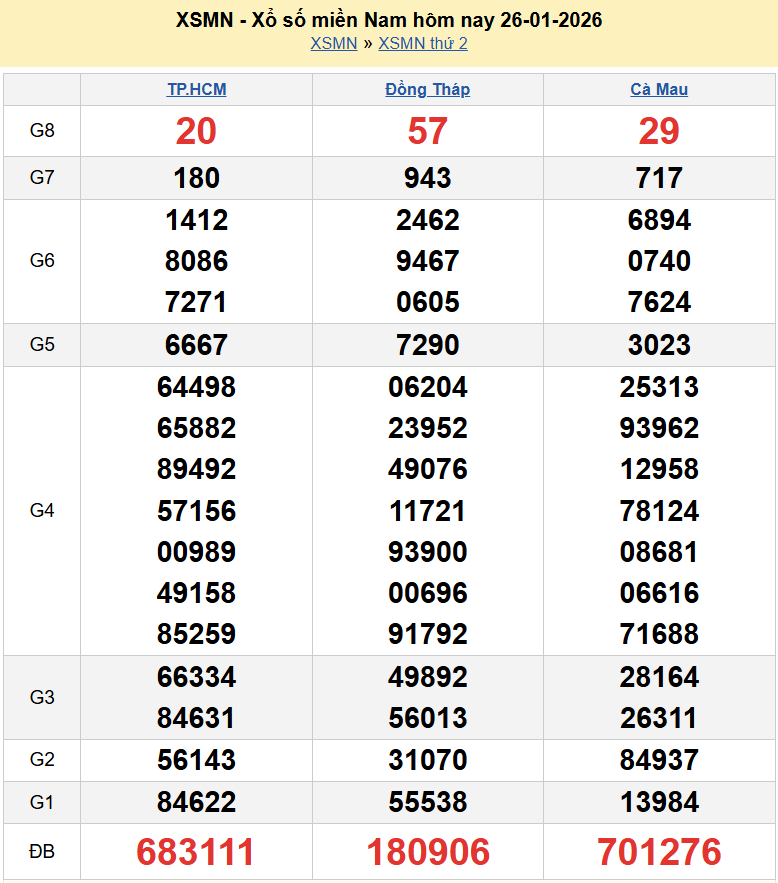Select Đồng Tháp G8 result 57
Viewport: 778px width, 883px height.
[x=427, y=131]
